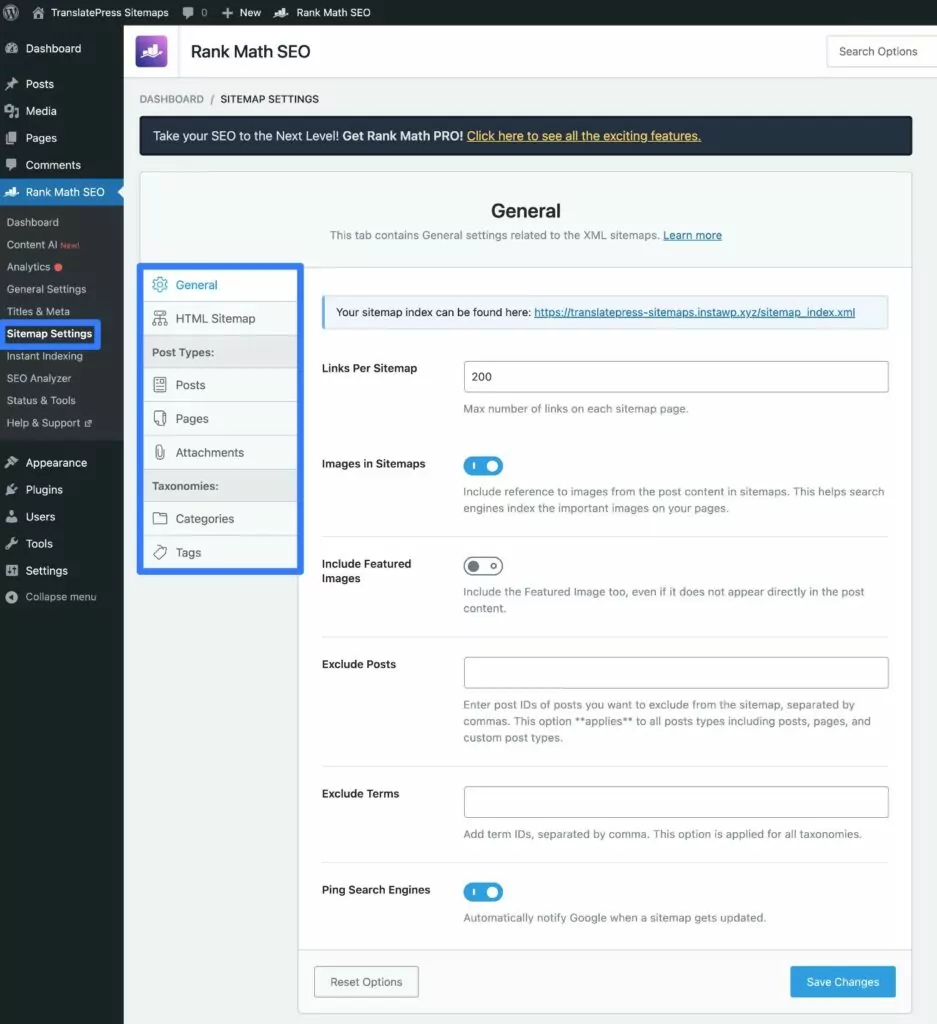Click the Save Changes button
The image size is (937, 1024).
coord(842,982)
